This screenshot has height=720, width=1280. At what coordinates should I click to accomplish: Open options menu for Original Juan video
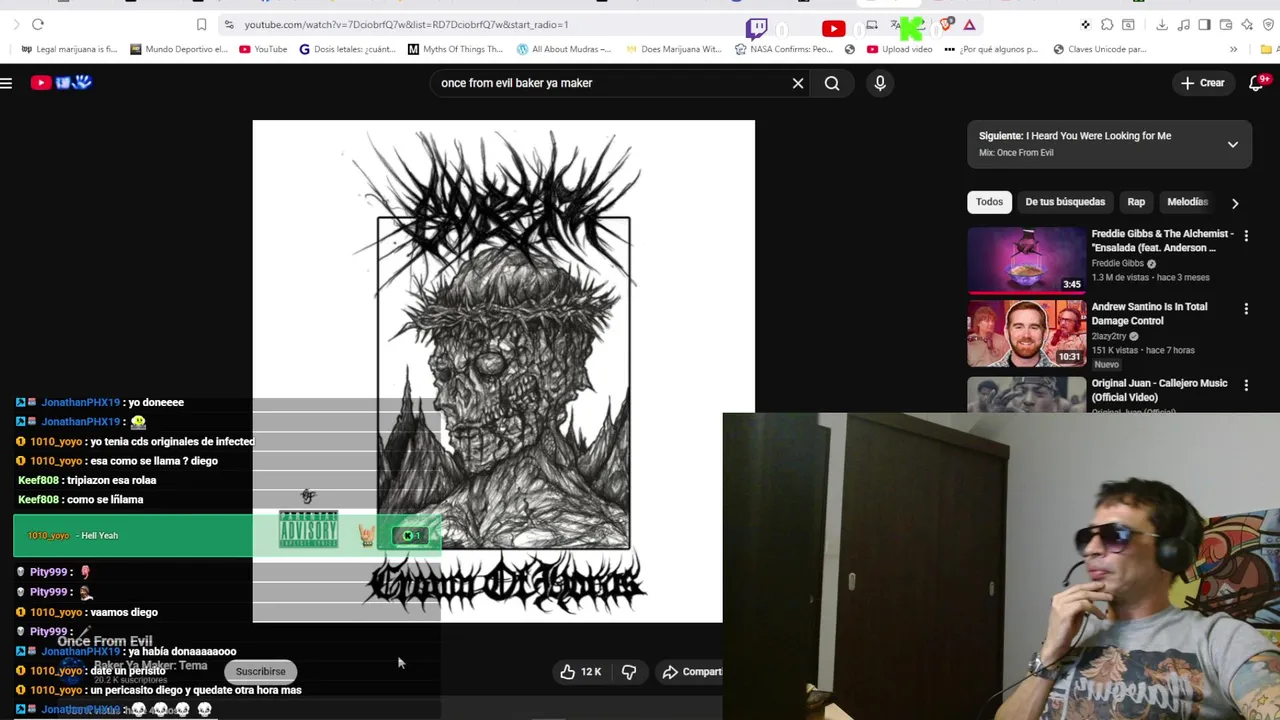[1246, 385]
